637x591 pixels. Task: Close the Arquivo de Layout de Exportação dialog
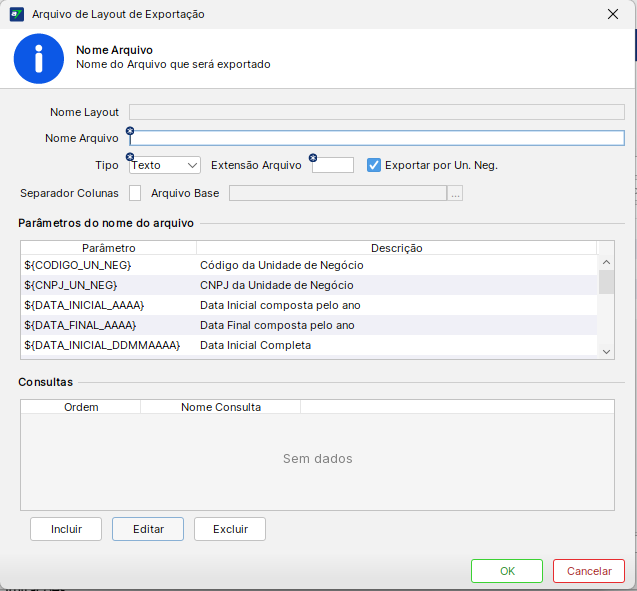coord(612,14)
